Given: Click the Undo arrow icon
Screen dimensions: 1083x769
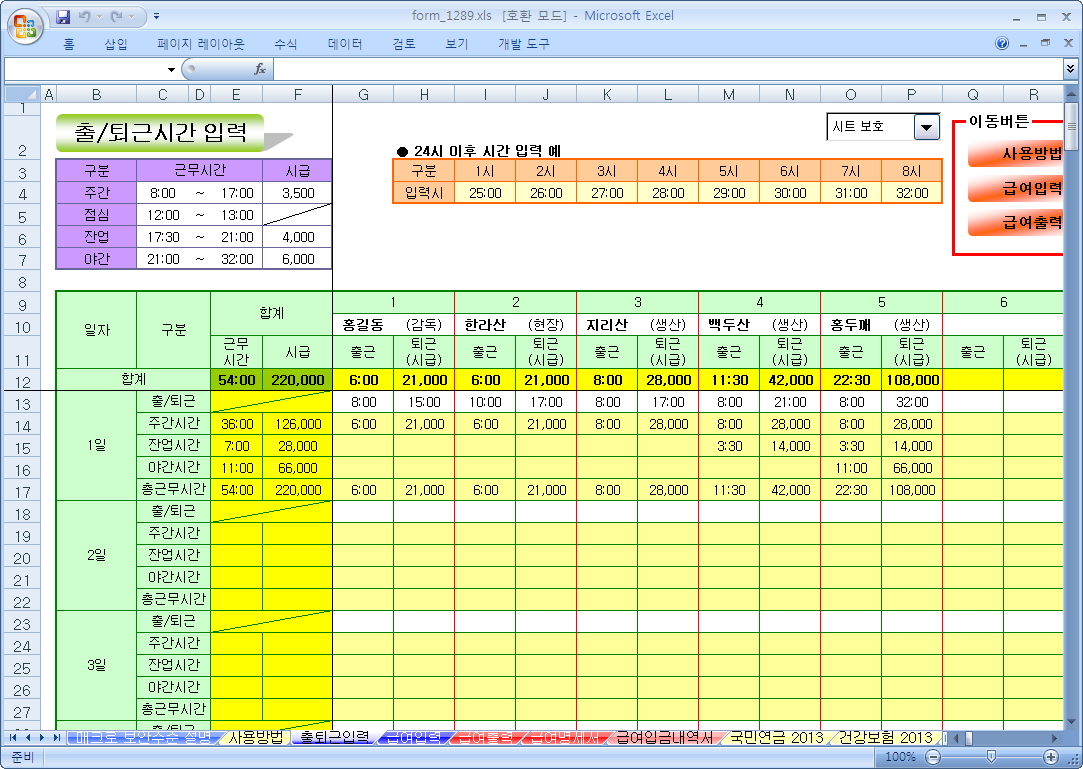Looking at the screenshot, I should [85, 16].
